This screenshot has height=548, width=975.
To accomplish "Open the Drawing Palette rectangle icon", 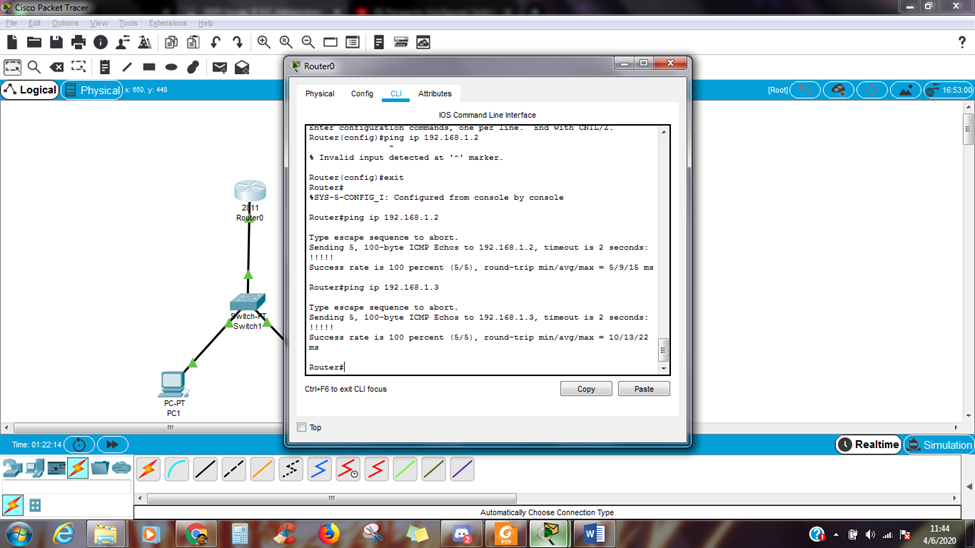I will pyautogui.click(x=330, y=42).
